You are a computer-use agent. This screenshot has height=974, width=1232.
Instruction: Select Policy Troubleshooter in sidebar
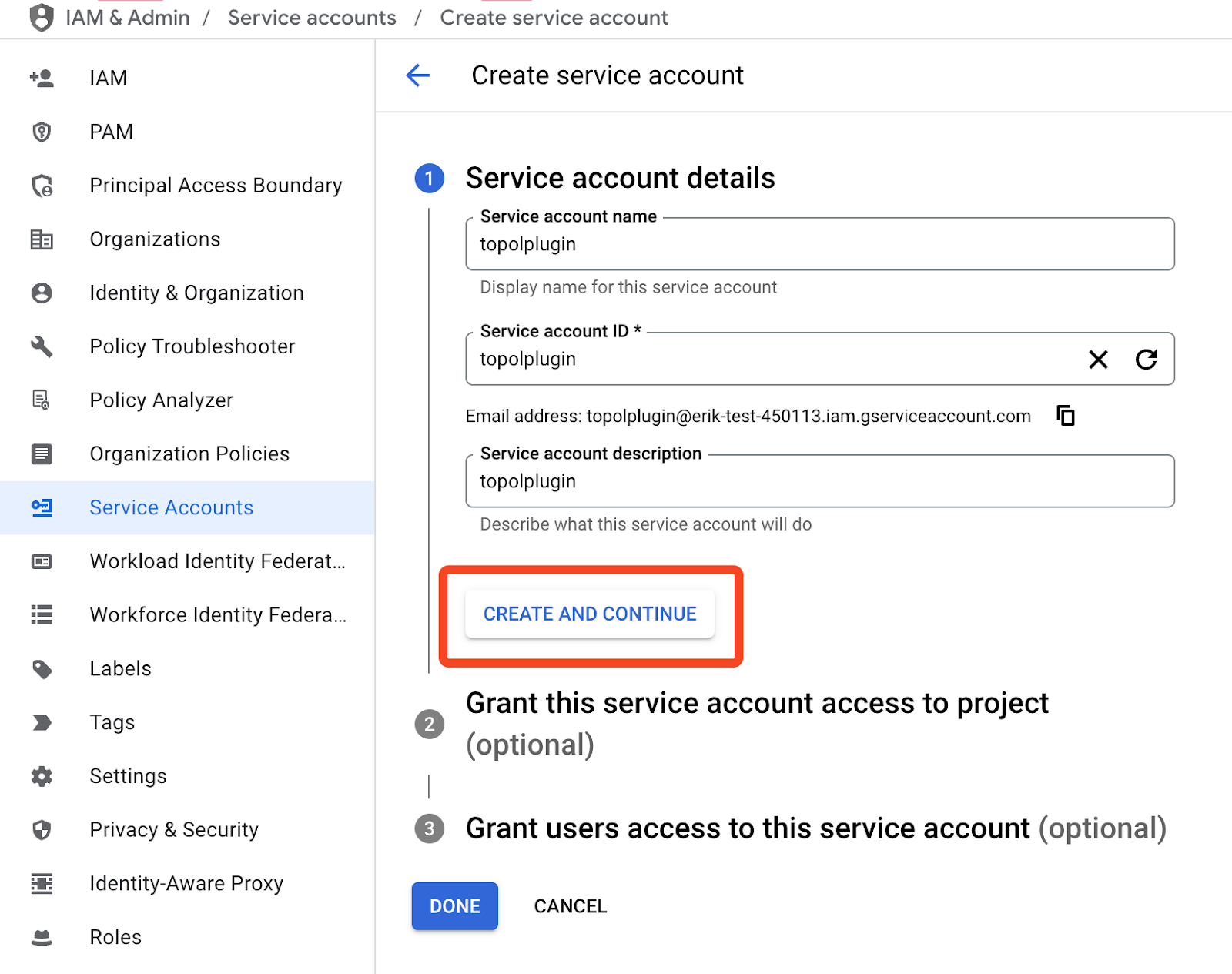pos(192,346)
